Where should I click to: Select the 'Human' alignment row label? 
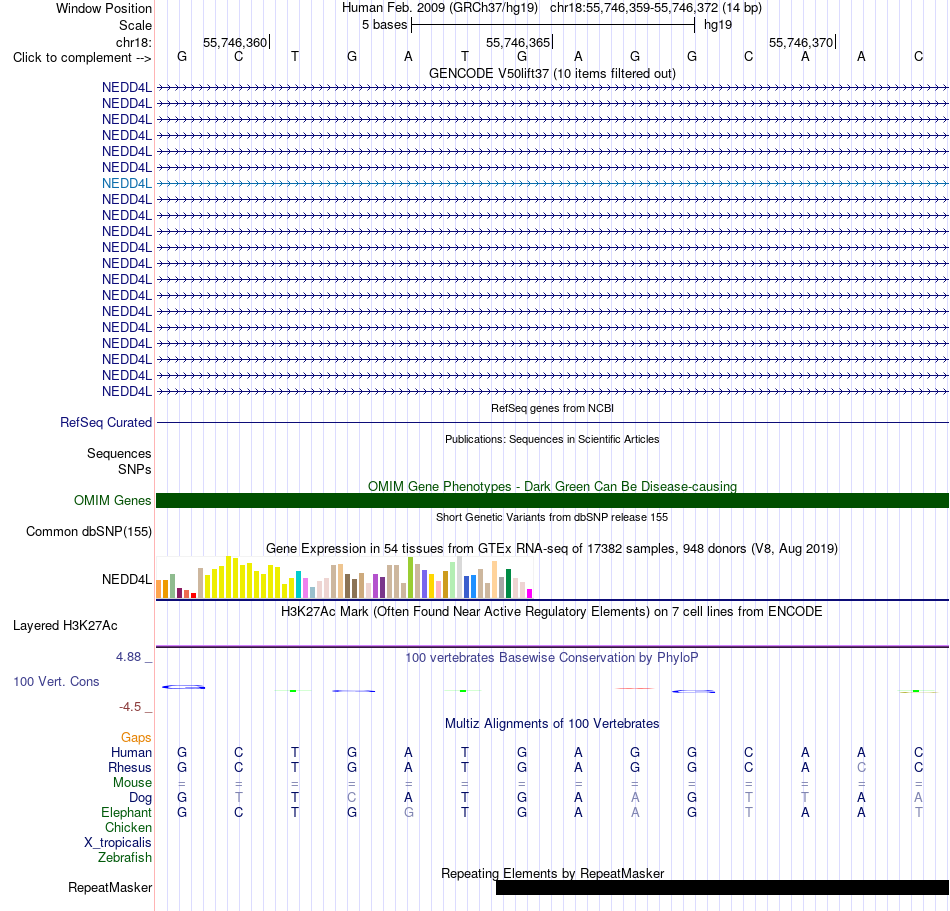(x=131, y=752)
